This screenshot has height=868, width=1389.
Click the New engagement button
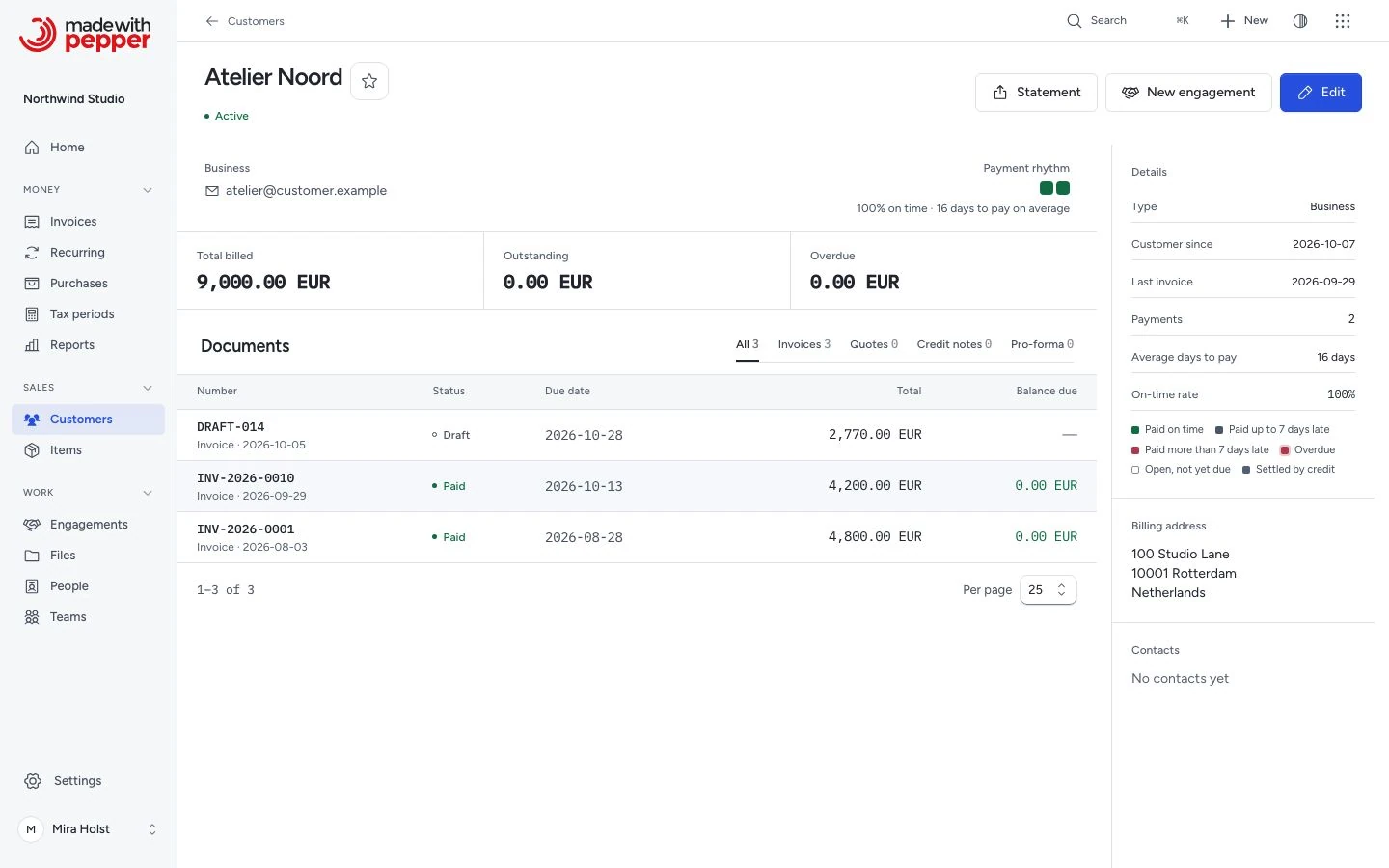pyautogui.click(x=1188, y=93)
